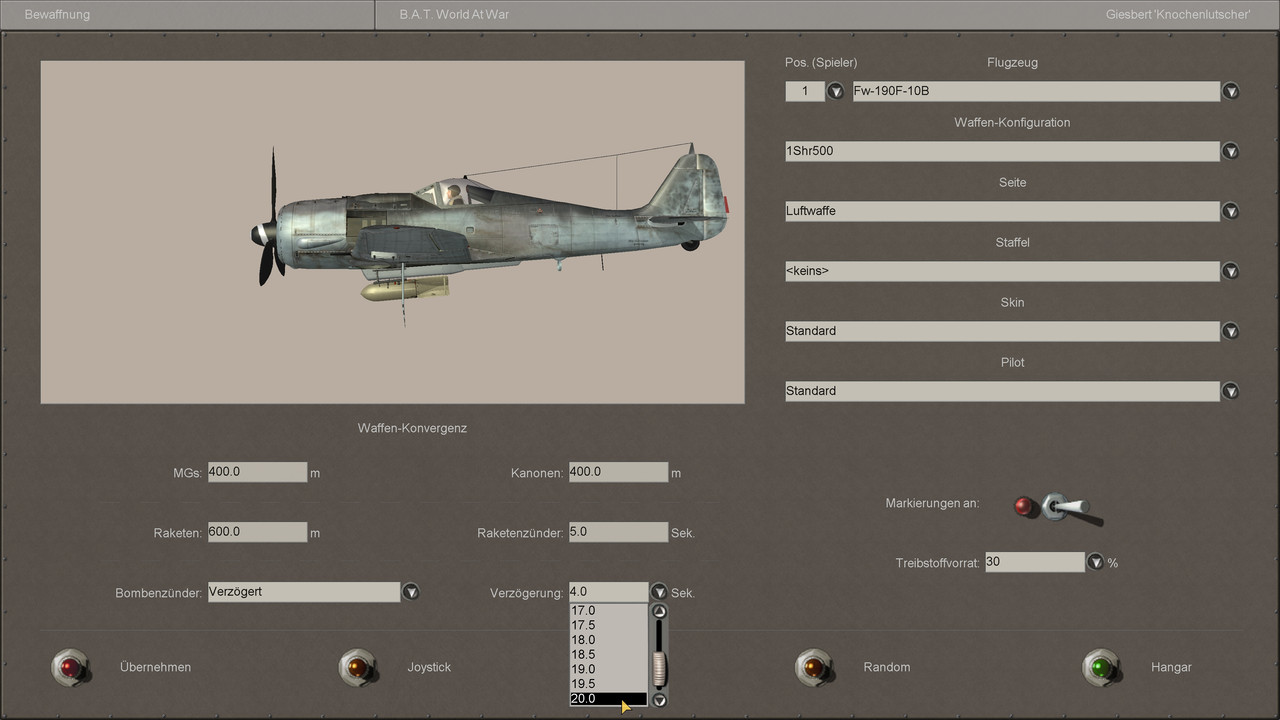Open the Skin dropdown arrow
1280x720 pixels.
[x=1231, y=331]
